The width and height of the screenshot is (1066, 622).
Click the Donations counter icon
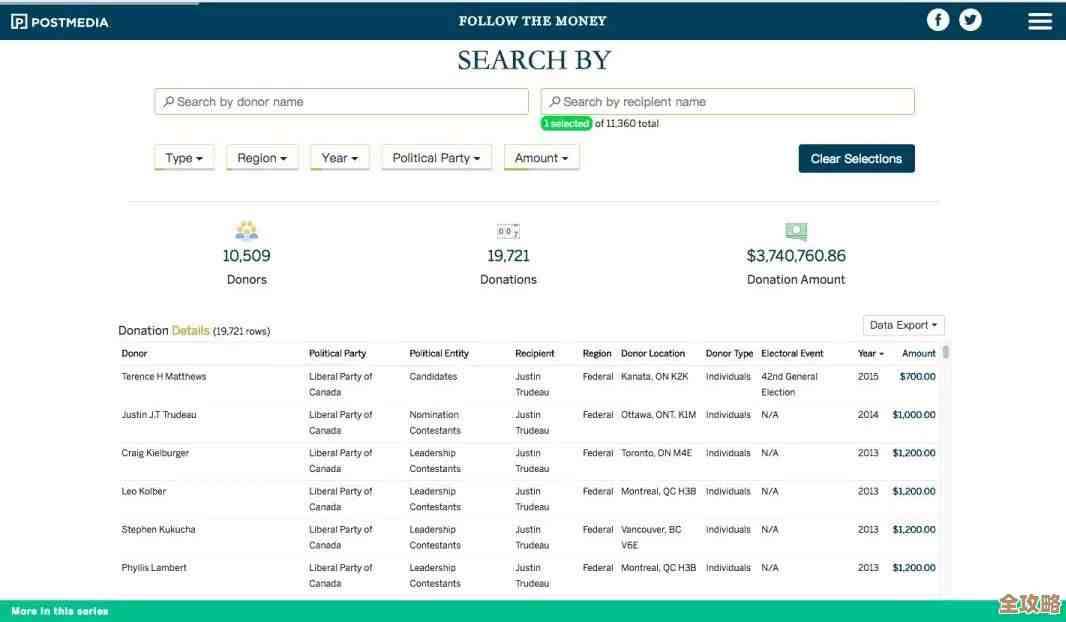coord(508,231)
